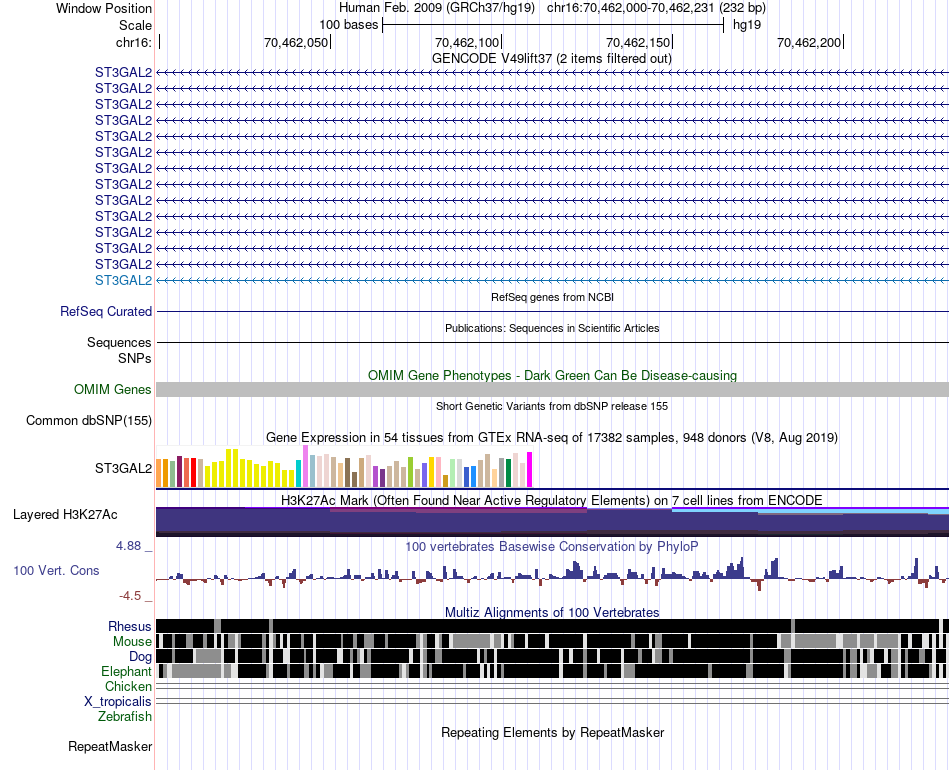Select the light-blue ST3GAL2 transcript label

(x=124, y=280)
